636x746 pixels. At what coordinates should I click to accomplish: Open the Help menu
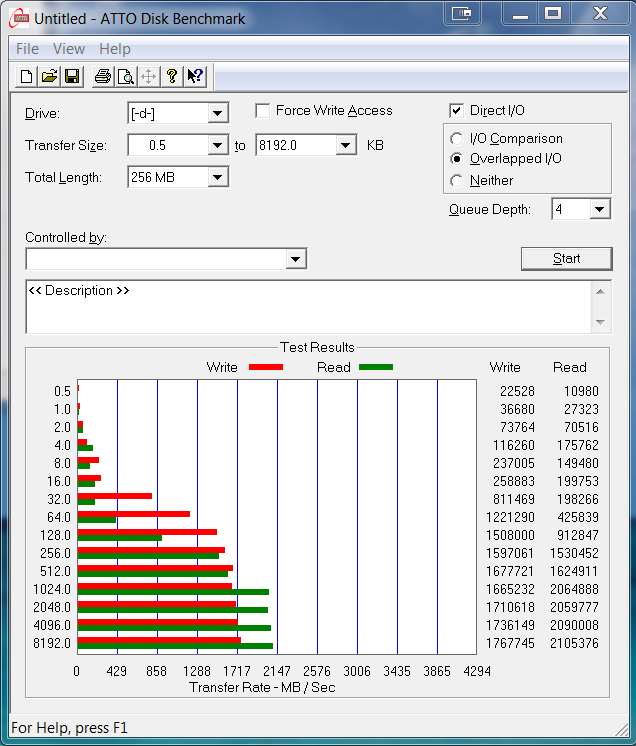(x=115, y=49)
